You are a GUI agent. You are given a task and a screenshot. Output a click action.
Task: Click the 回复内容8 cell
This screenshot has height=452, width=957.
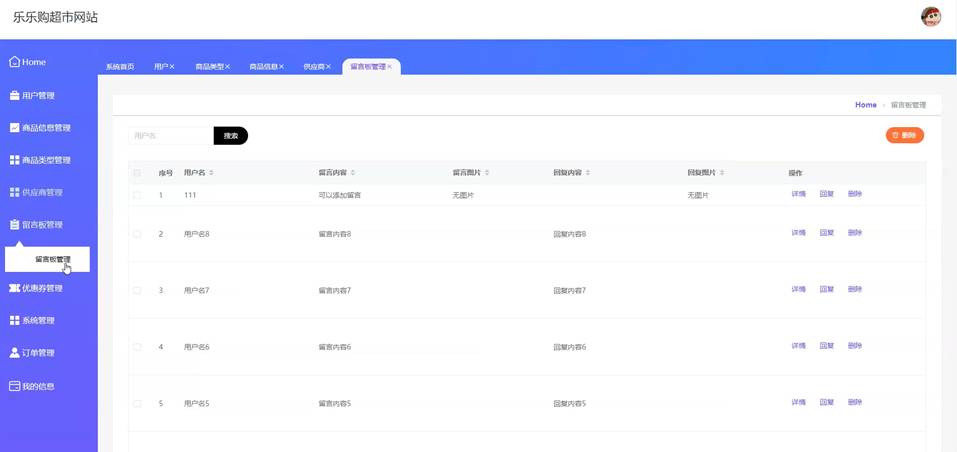tap(569, 234)
